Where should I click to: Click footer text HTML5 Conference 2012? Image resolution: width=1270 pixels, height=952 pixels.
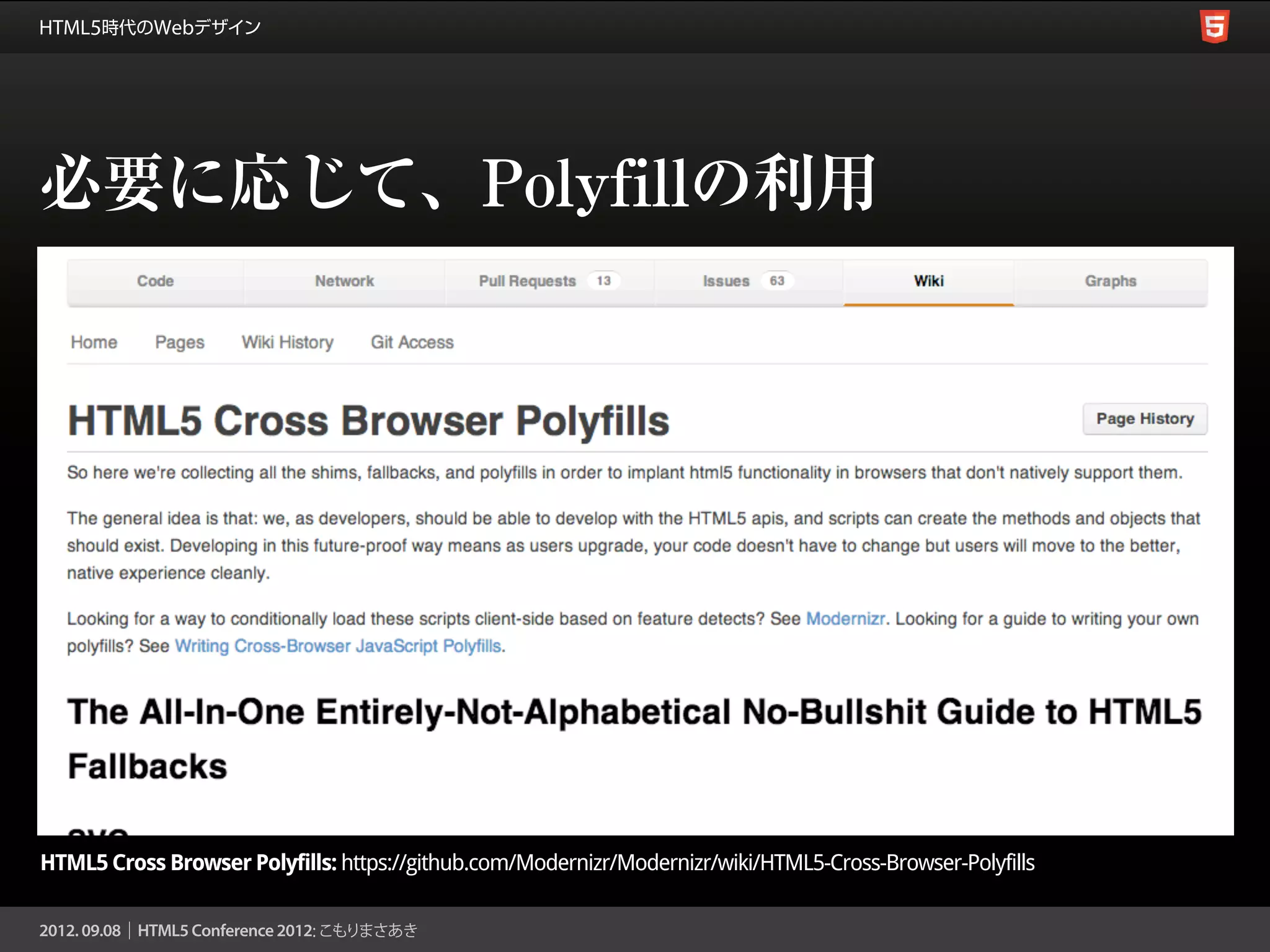coord(226,930)
